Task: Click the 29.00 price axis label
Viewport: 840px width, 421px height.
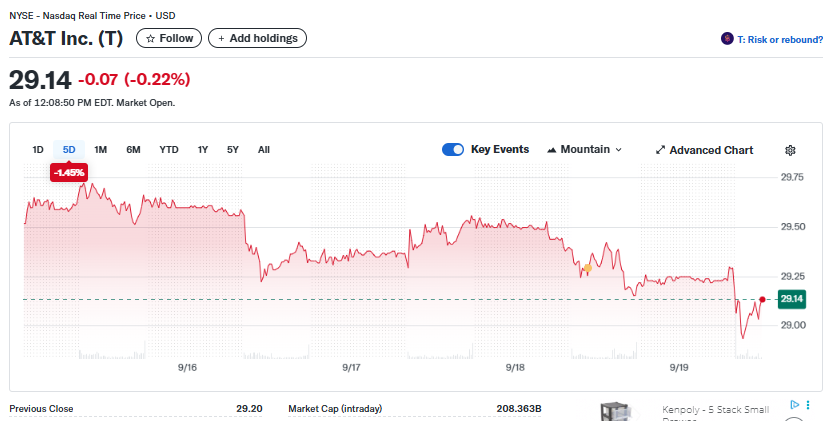Action: tap(793, 325)
